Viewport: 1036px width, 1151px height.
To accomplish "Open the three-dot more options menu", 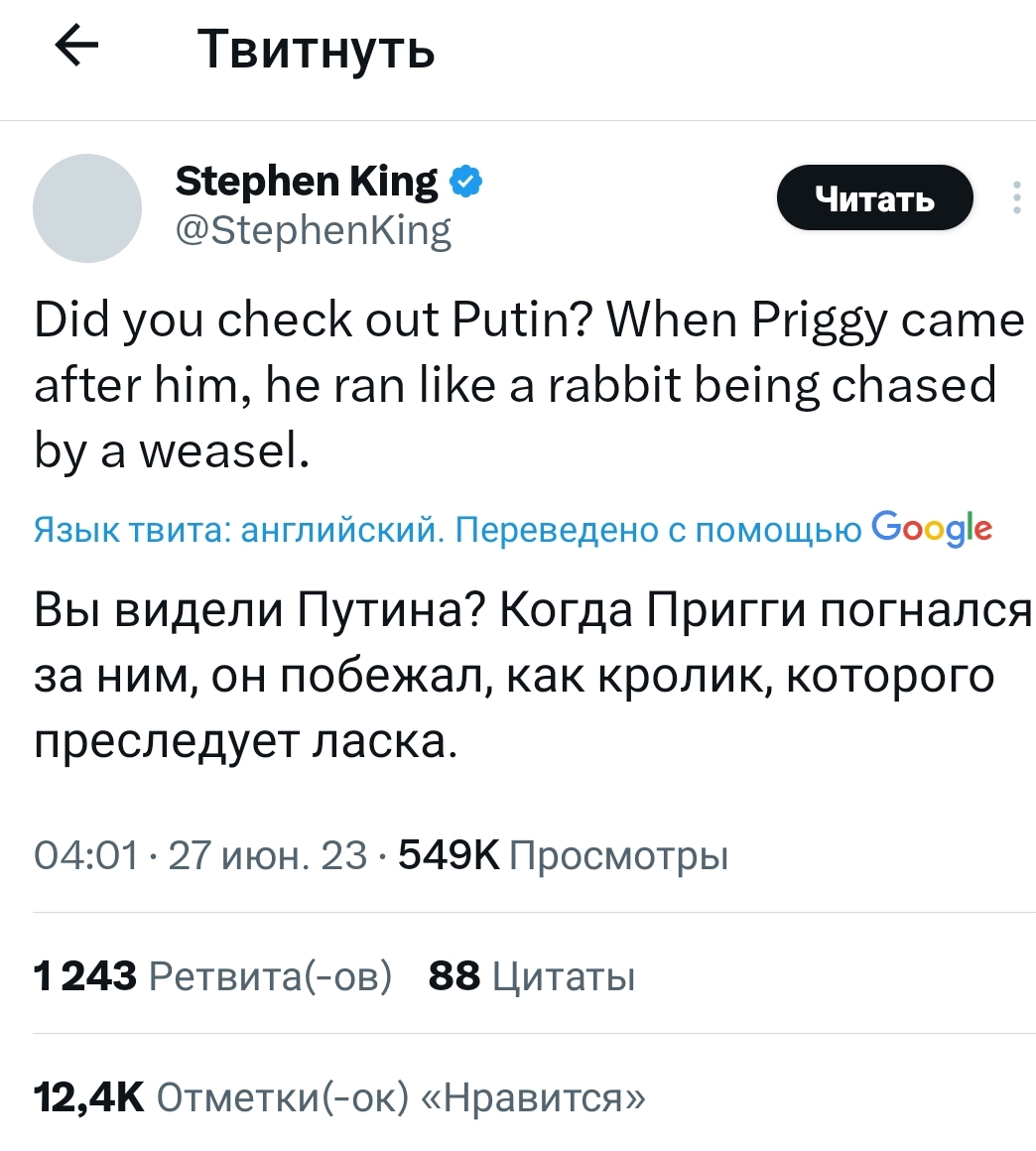I will coord(1016,198).
